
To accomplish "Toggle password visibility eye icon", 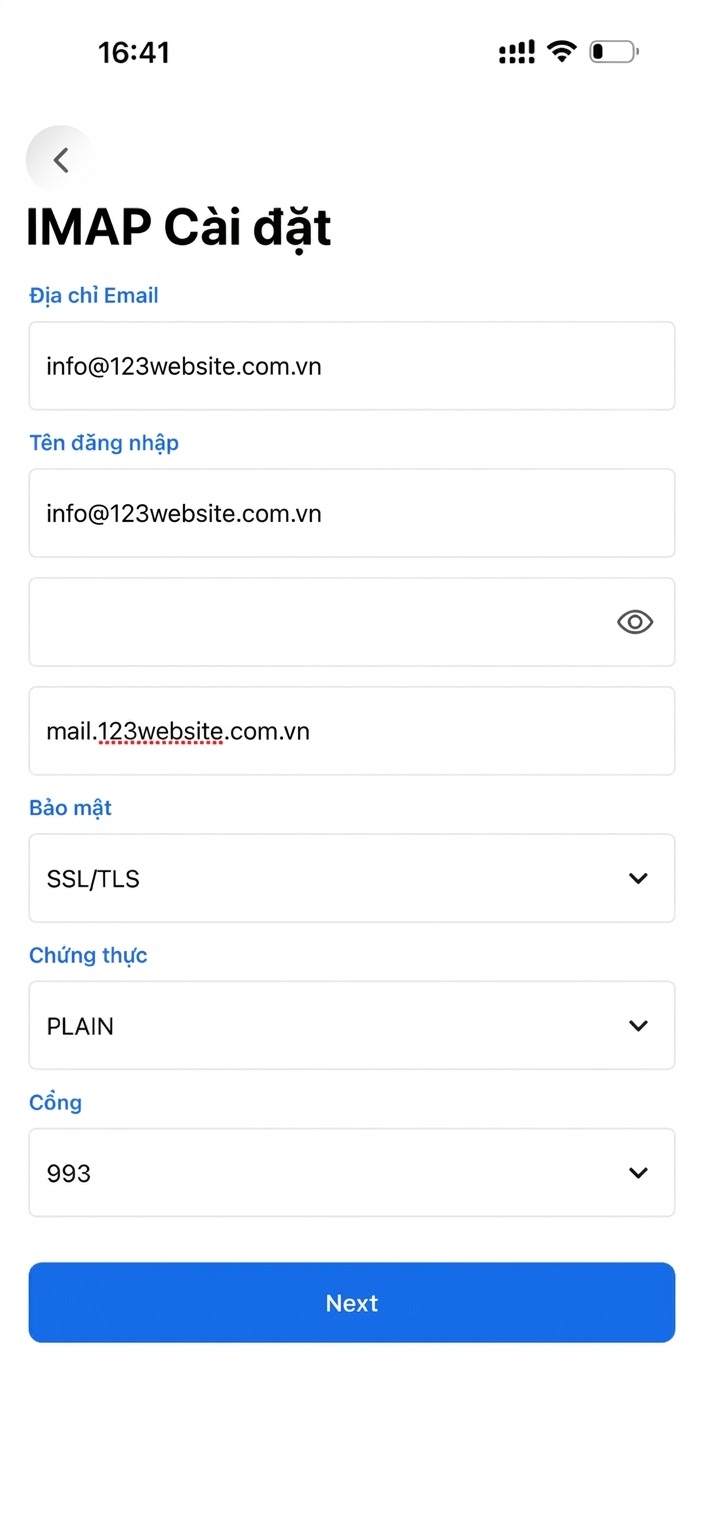I will point(634,622).
